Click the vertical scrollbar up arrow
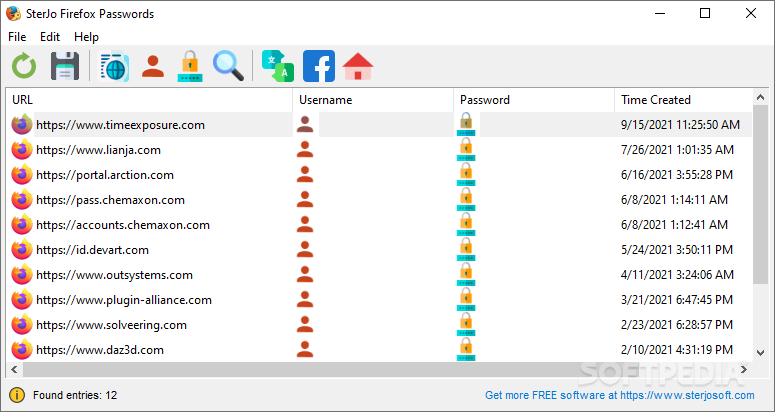This screenshot has width=775, height=412. point(761,98)
